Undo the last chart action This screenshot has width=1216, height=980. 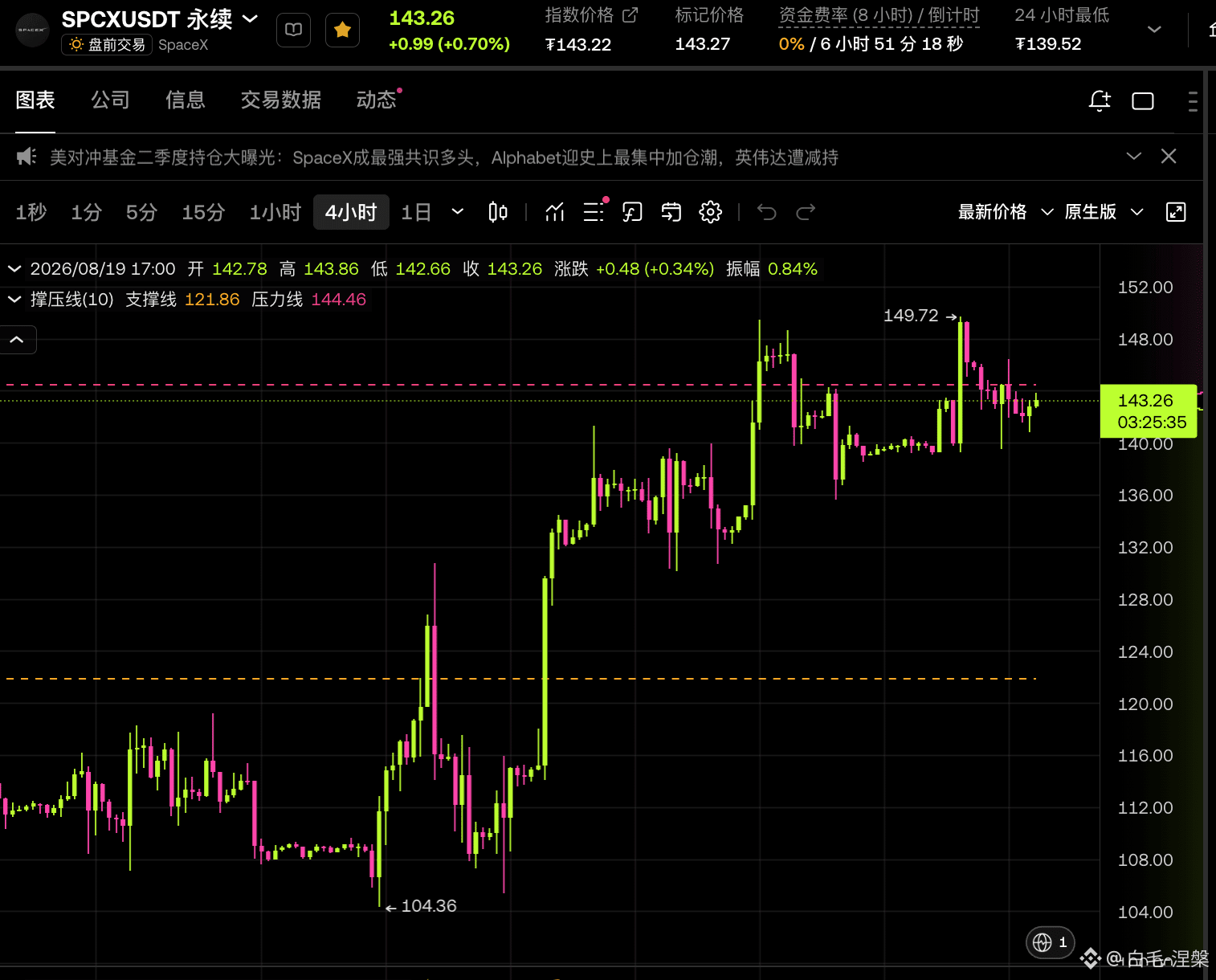(x=767, y=212)
